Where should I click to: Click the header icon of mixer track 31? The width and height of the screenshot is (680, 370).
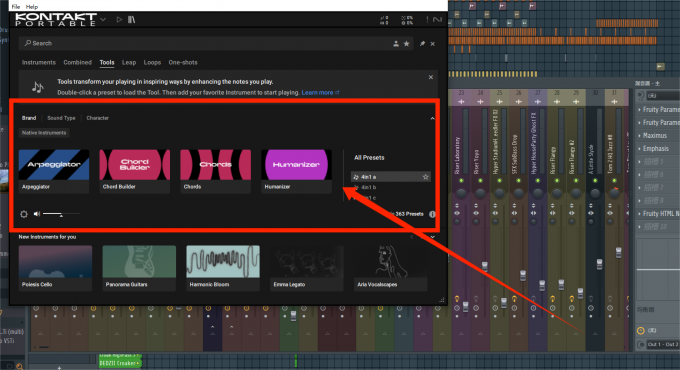point(614,102)
